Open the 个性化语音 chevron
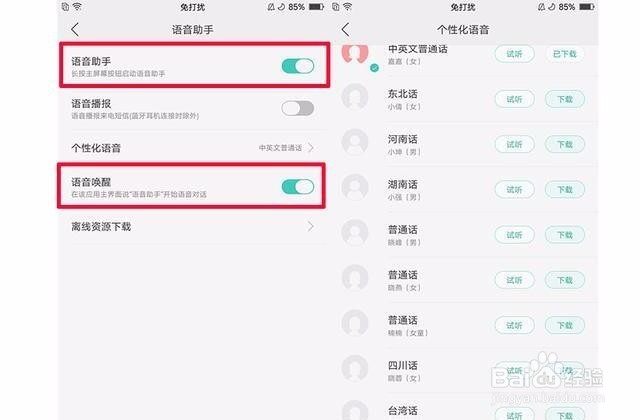Viewport: 640px width, 420px height. pos(311,147)
